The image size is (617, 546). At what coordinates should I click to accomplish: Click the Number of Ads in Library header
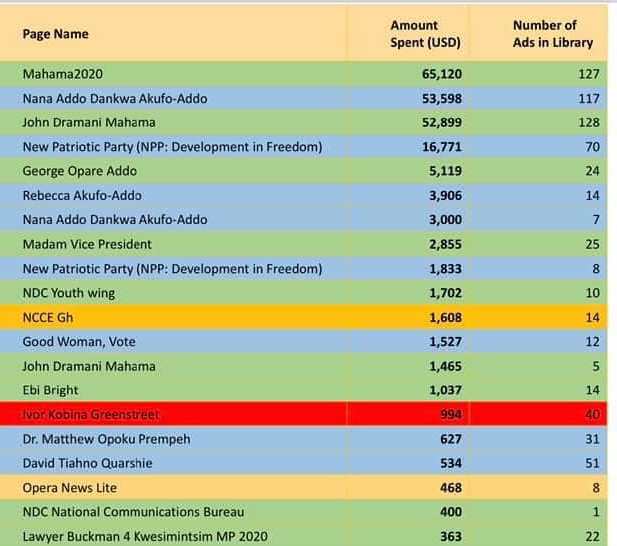[x=552, y=34]
